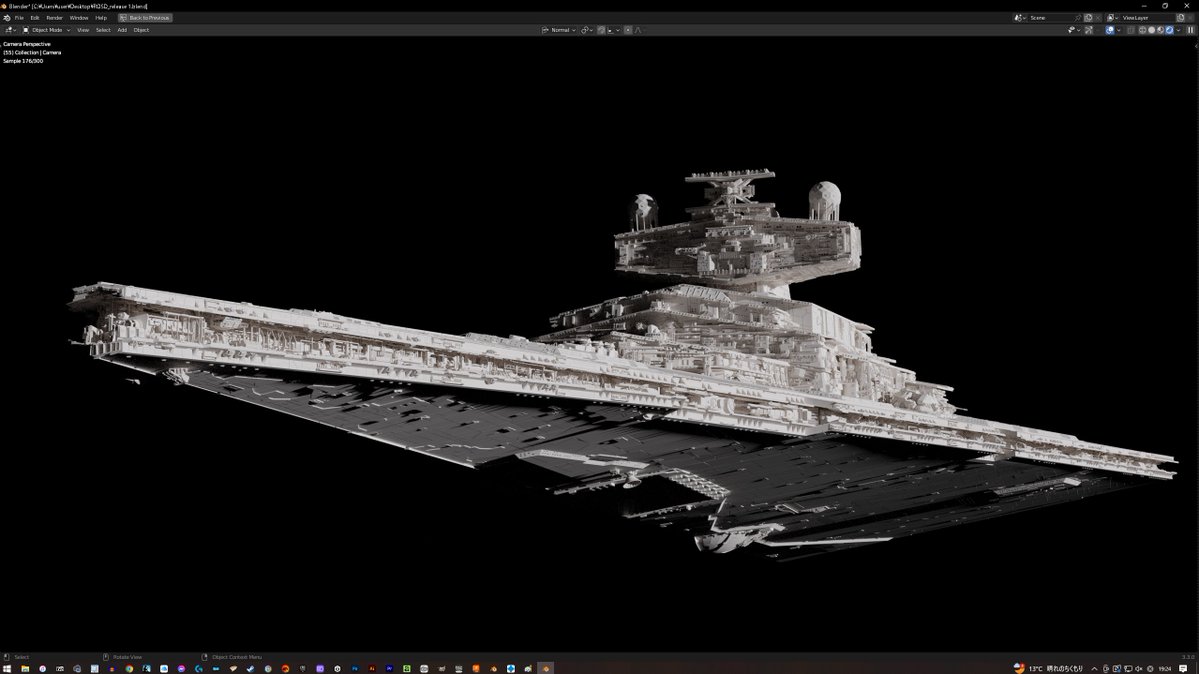
Task: Open the viewport Select menu
Action: pyautogui.click(x=103, y=30)
